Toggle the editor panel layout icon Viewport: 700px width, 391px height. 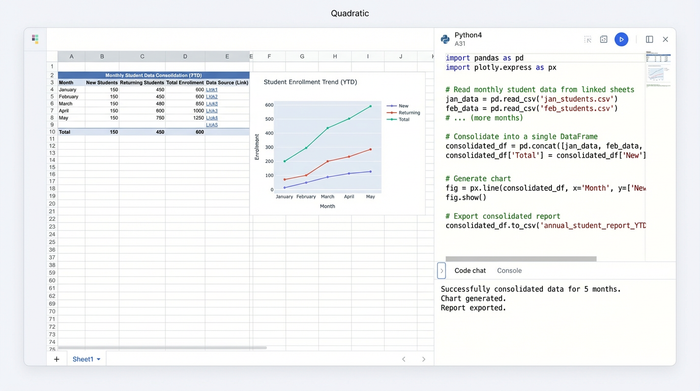click(649, 39)
